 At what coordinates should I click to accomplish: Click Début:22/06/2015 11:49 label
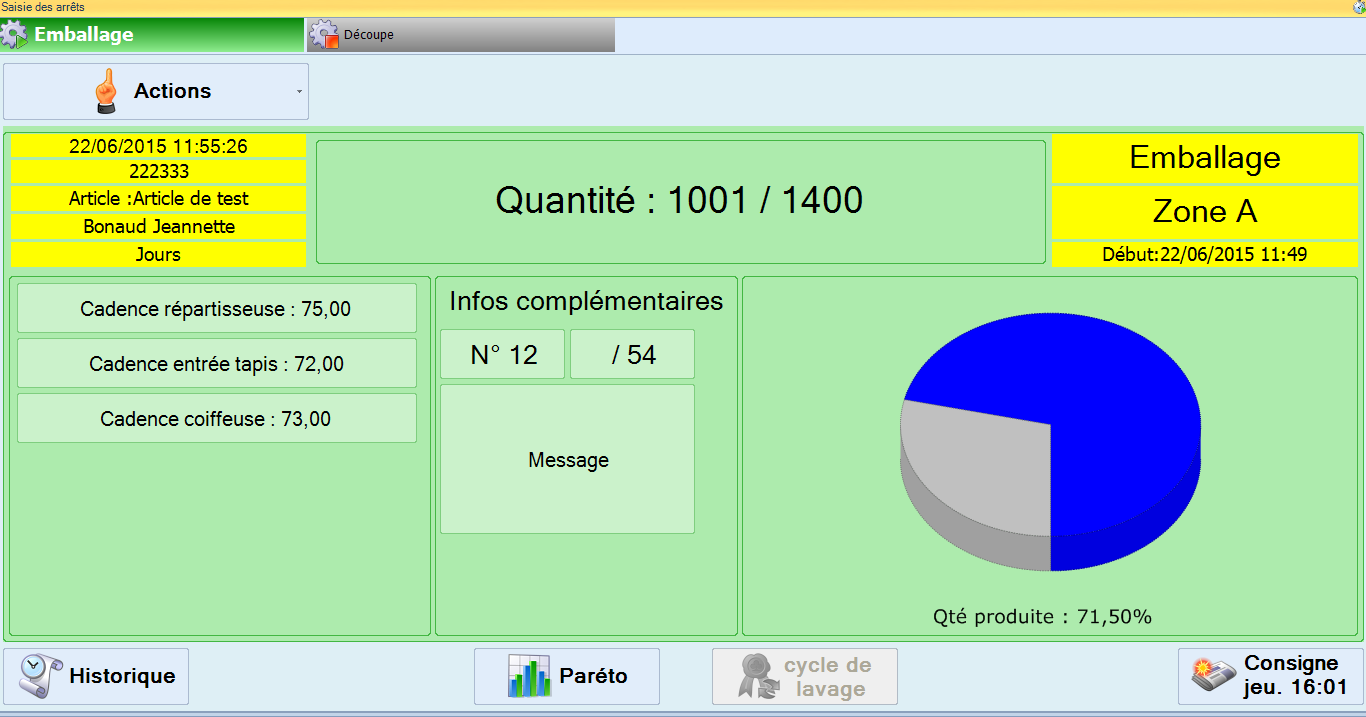[1205, 255]
